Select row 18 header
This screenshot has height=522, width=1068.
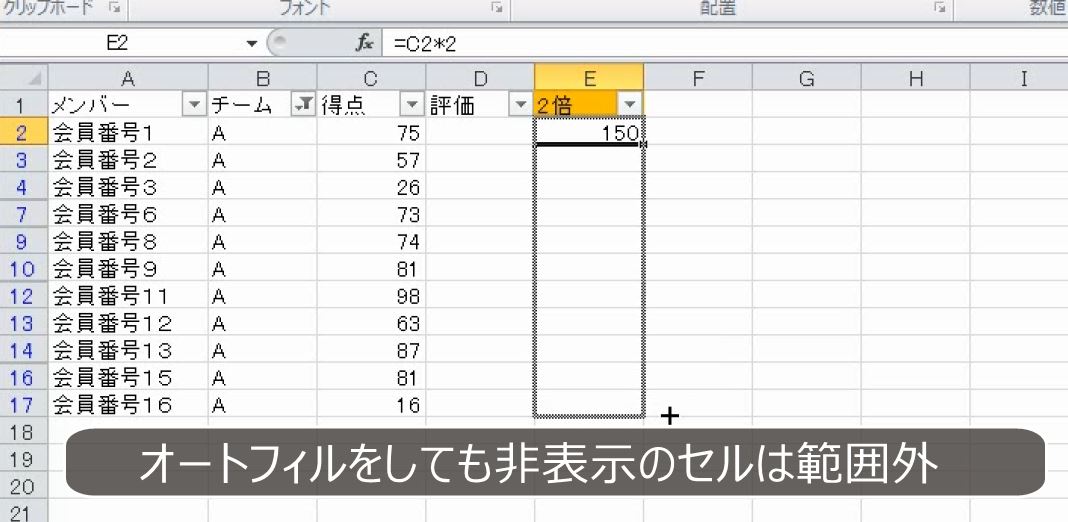(24, 432)
